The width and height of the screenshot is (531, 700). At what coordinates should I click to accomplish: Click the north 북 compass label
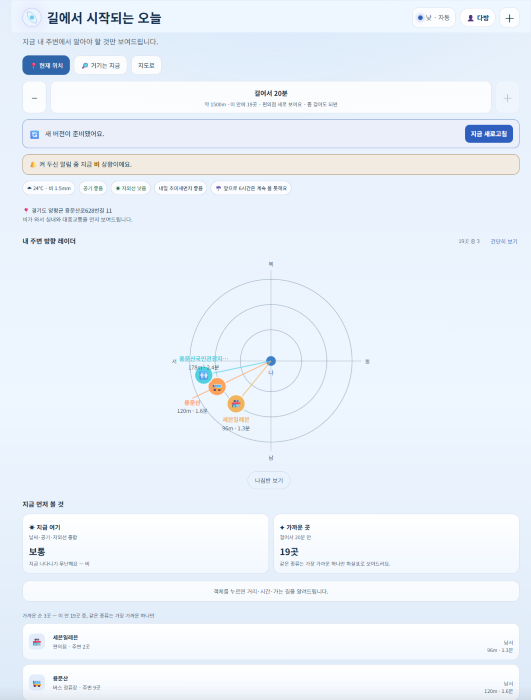pyautogui.click(x=271, y=264)
